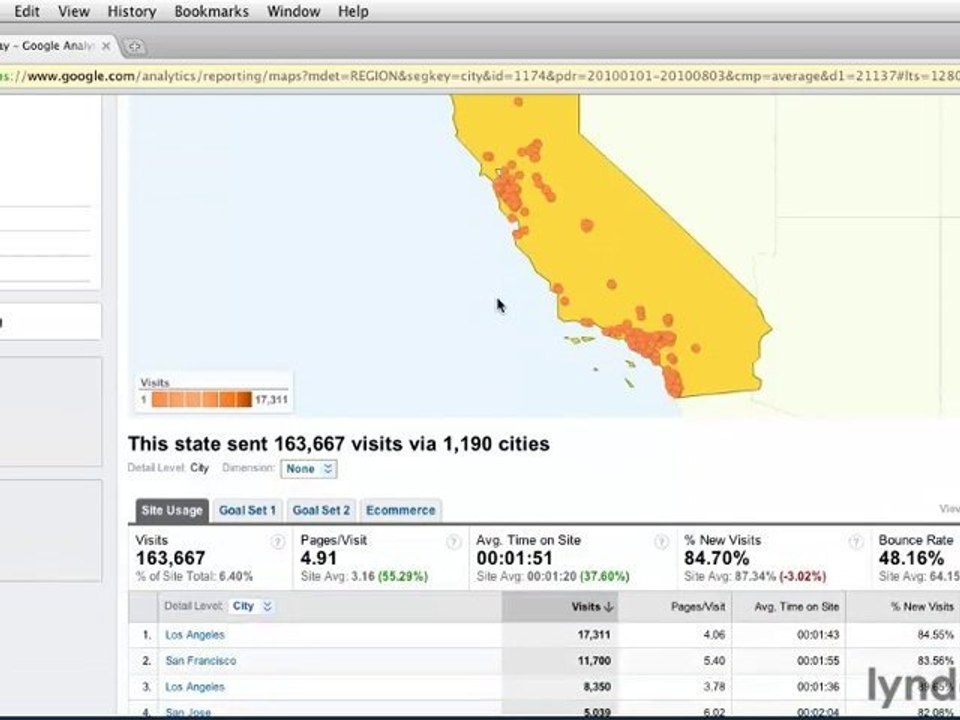
Task: Click the 11,700 visits cell for San Francisco
Action: coord(594,661)
